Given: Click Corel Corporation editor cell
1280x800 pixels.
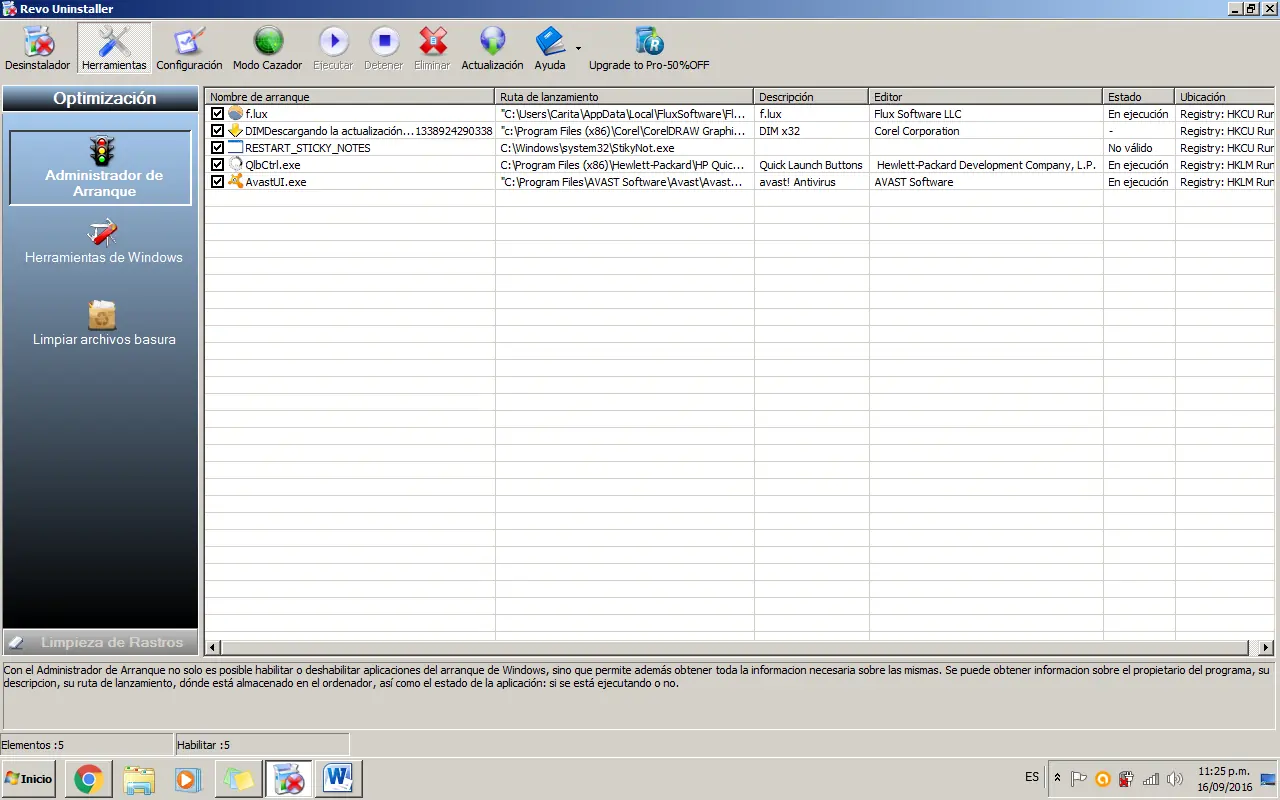Looking at the screenshot, I should 916,131.
